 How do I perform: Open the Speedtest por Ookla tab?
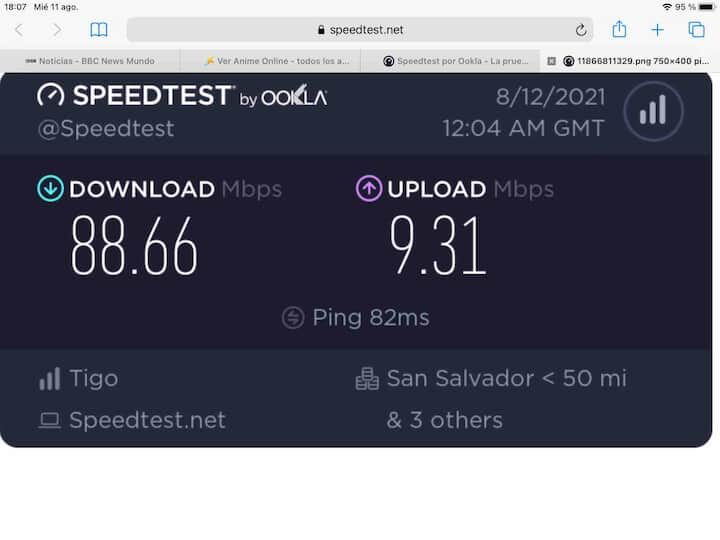click(456, 61)
